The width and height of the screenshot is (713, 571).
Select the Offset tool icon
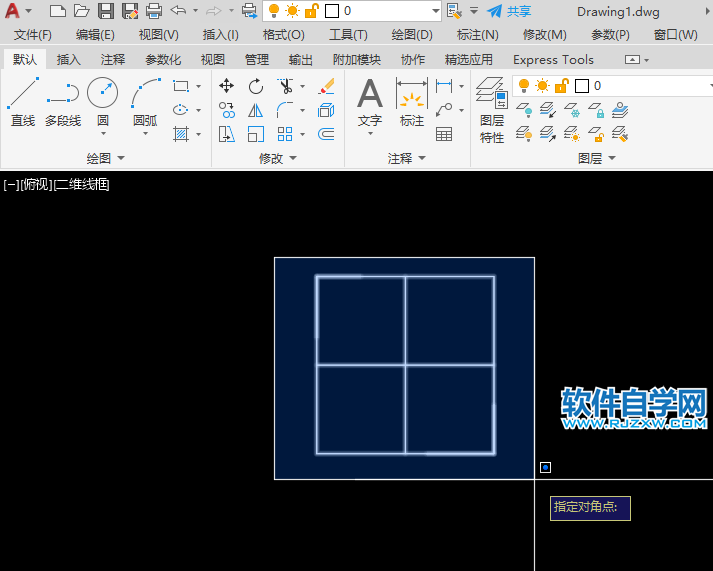click(x=326, y=134)
